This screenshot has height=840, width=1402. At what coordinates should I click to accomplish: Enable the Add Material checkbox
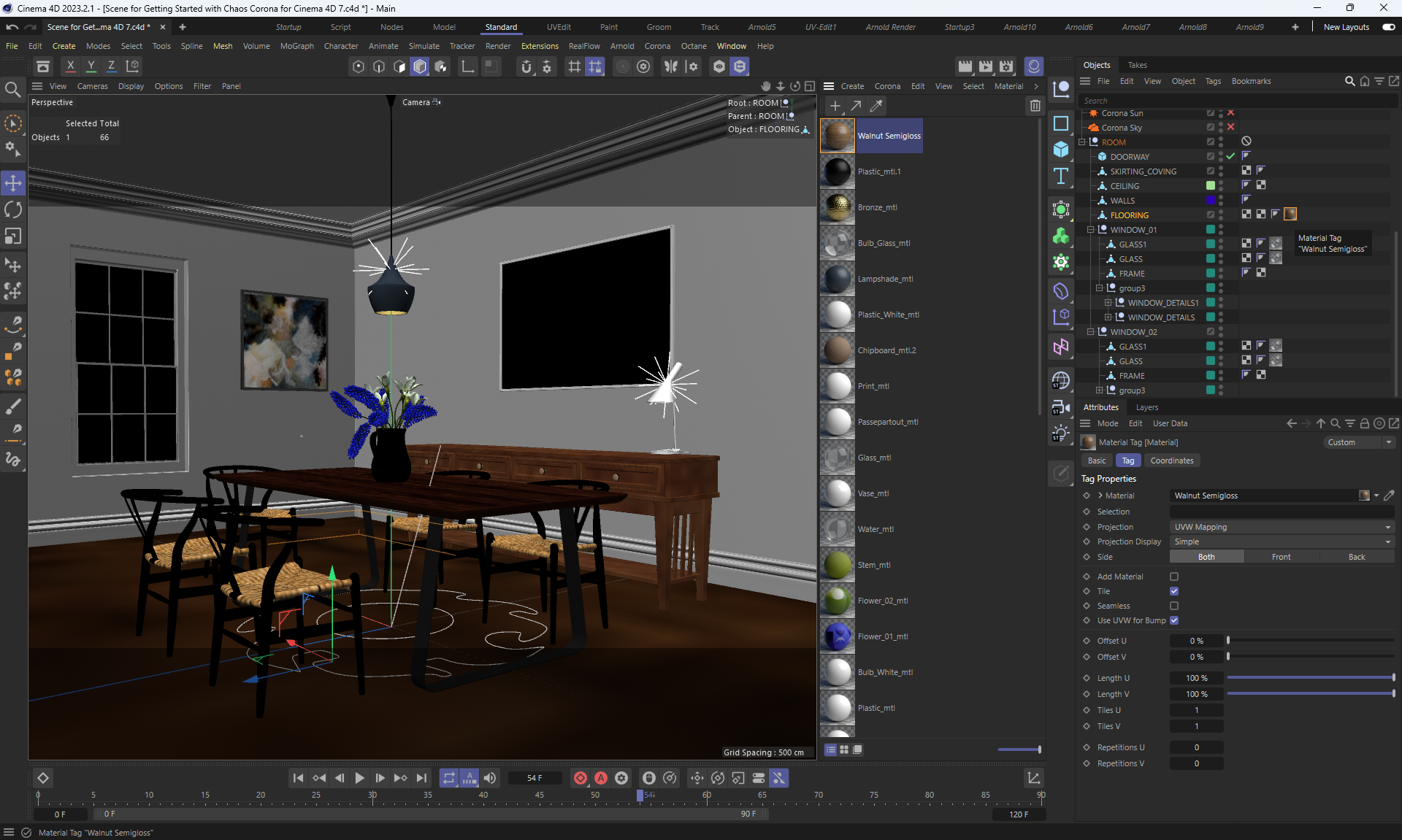1174,577
